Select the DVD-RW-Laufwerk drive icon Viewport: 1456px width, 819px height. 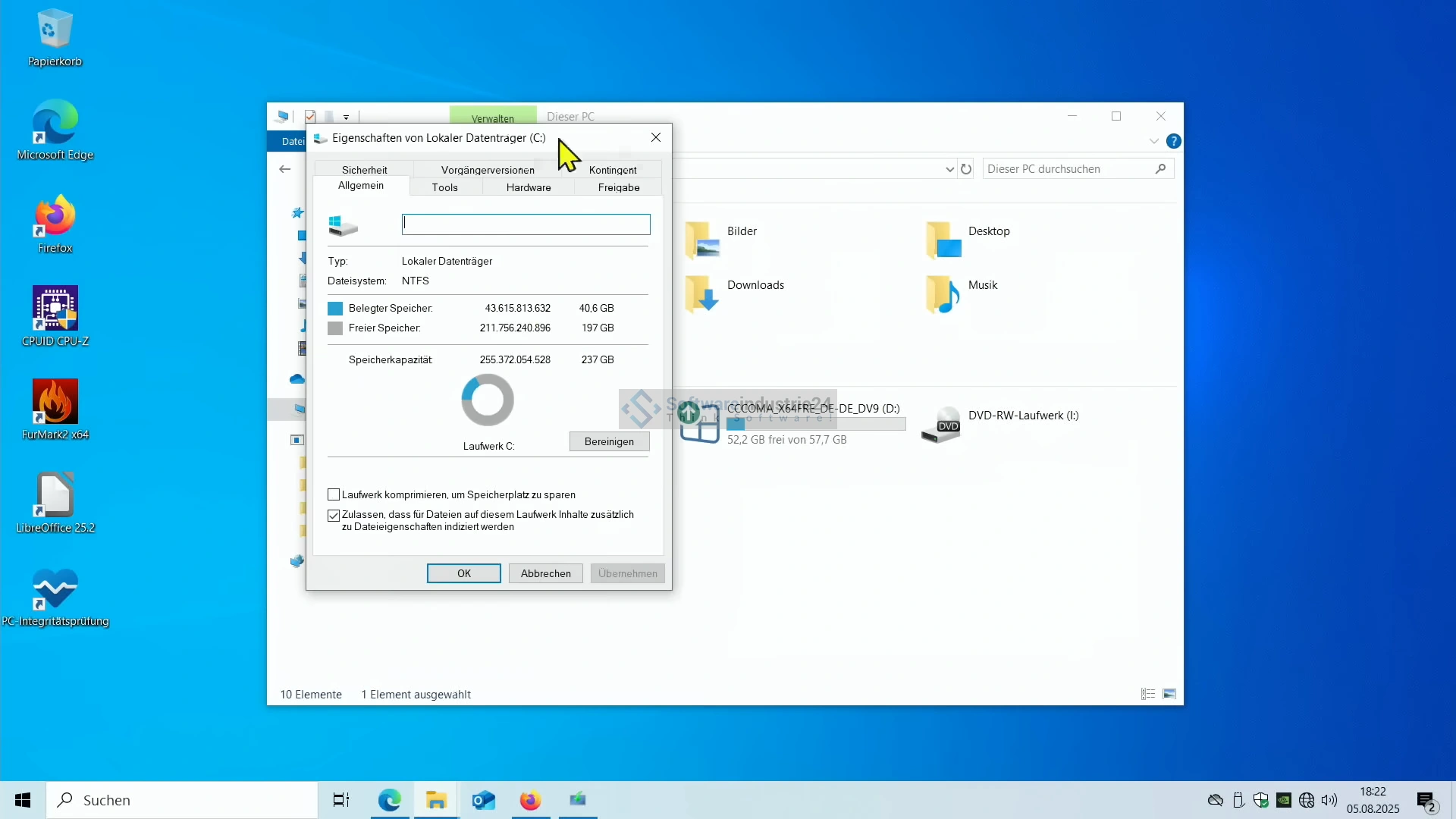click(x=941, y=425)
